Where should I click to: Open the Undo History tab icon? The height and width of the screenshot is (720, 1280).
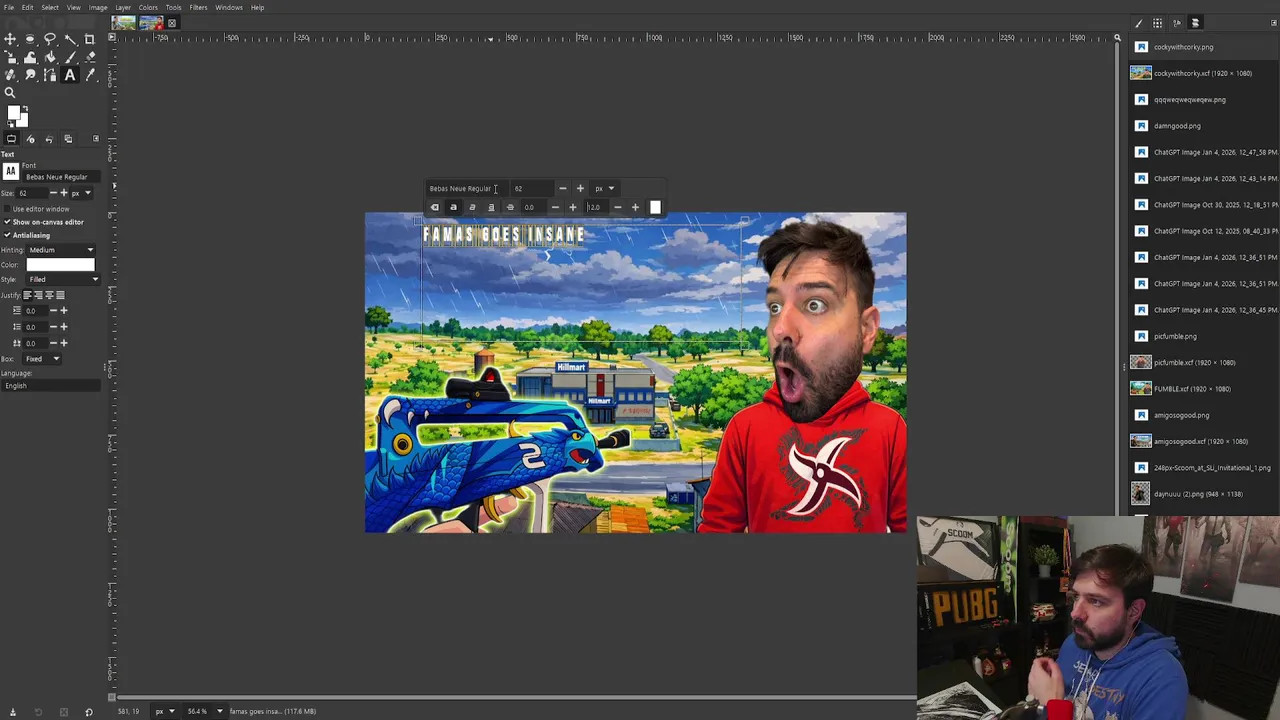(49, 139)
